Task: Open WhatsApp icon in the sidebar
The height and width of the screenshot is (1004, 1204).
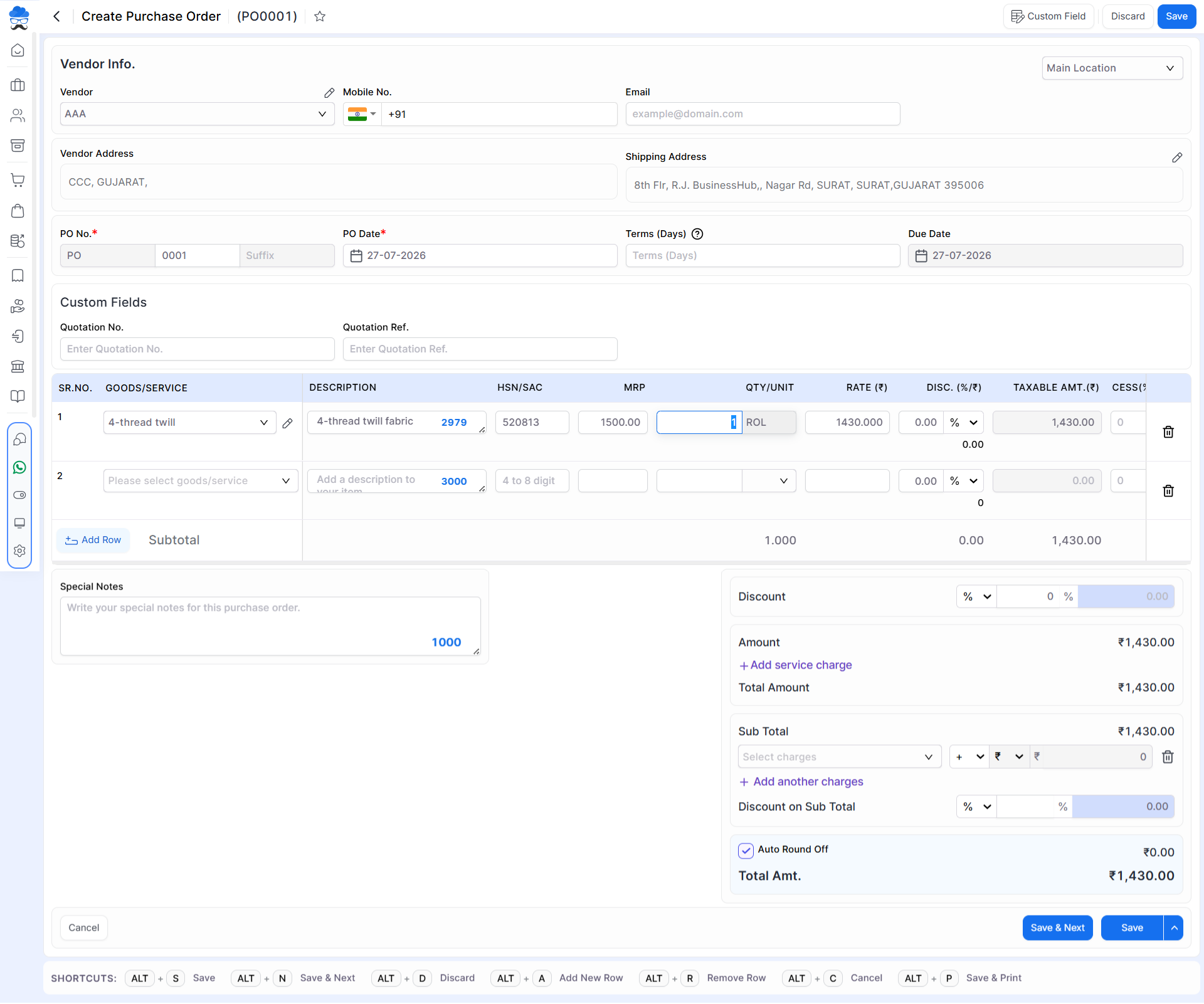Action: pos(19,467)
